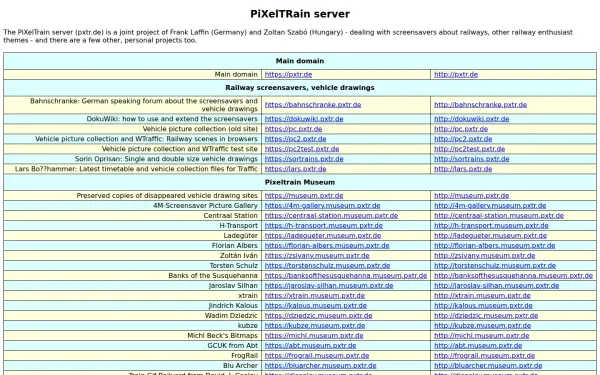Click the 'Banks of the Susquehanna' row label
Image resolution: width=600 pixels, height=375 pixels.
[x=213, y=276]
